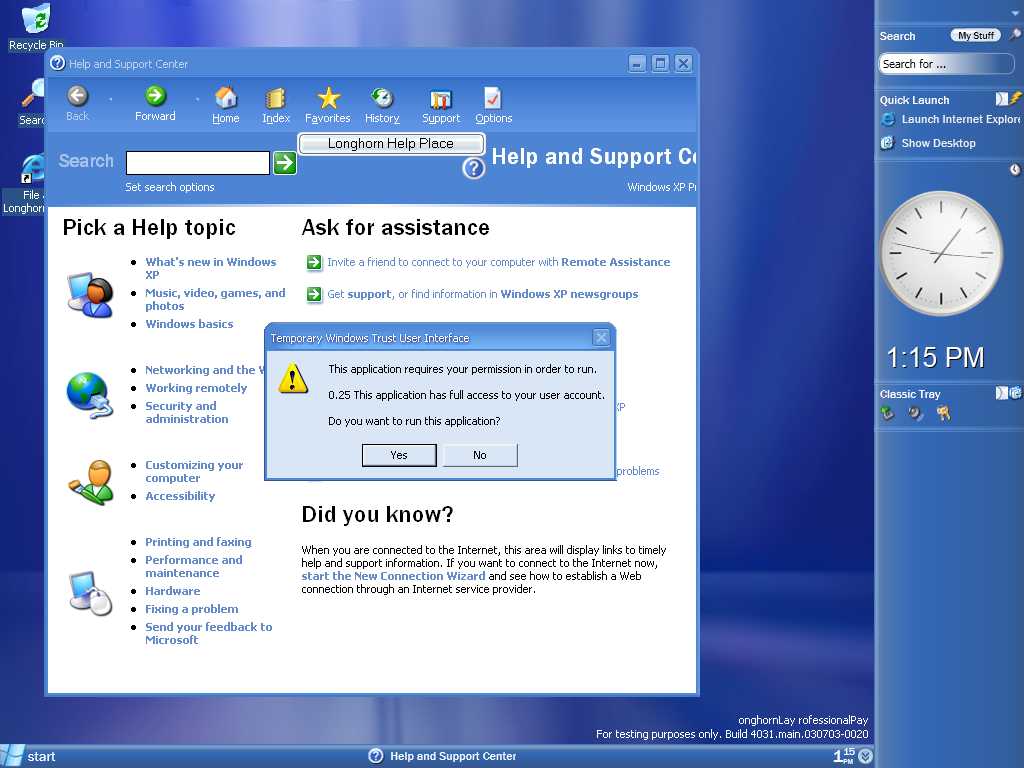1024x768 pixels.
Task: Open the sidebar menu arrow at top
Action: (x=1015, y=12)
